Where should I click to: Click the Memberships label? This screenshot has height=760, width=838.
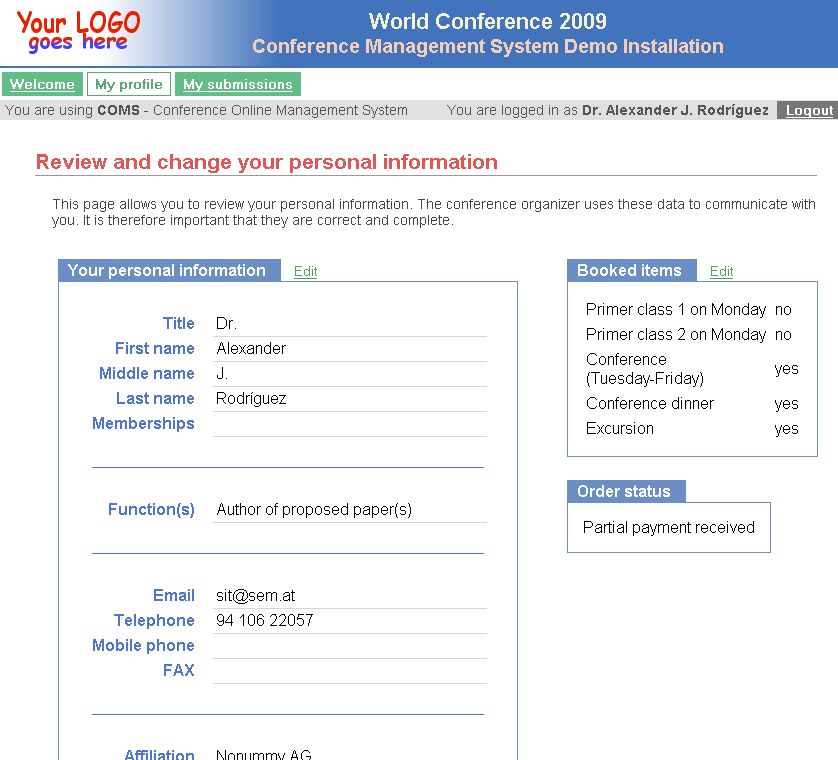coord(143,423)
